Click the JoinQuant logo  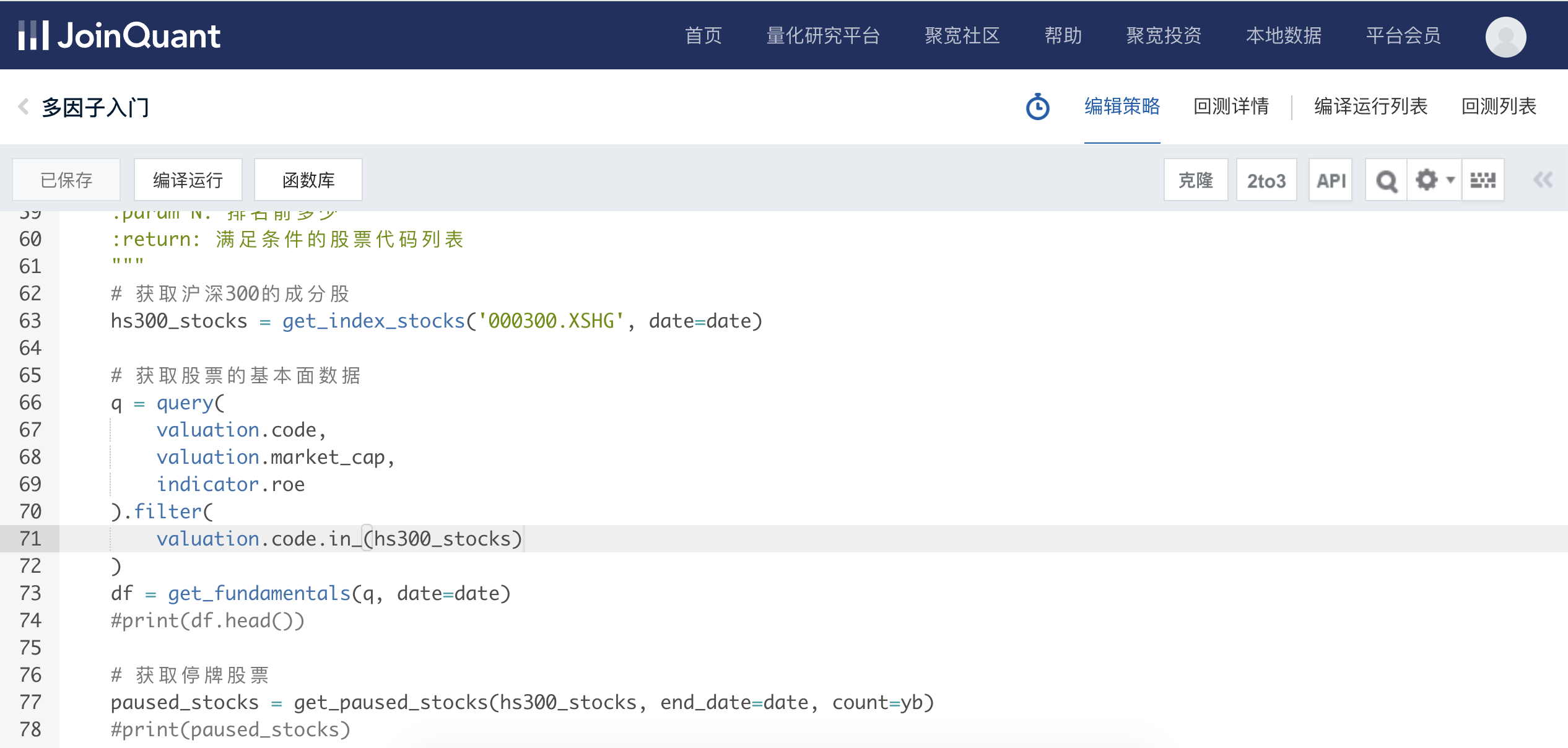tap(119, 35)
